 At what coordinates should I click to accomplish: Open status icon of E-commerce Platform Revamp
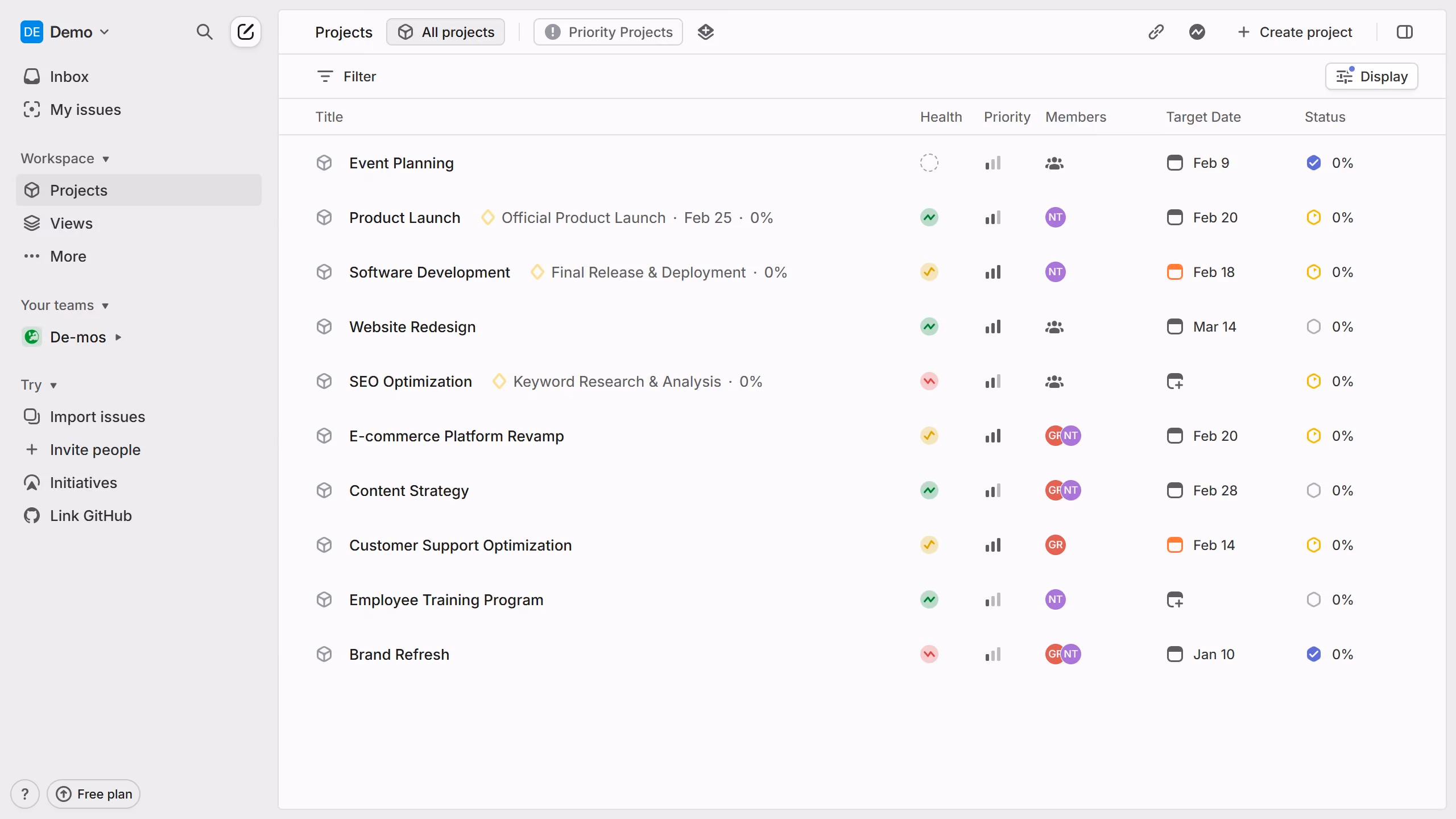click(1313, 436)
